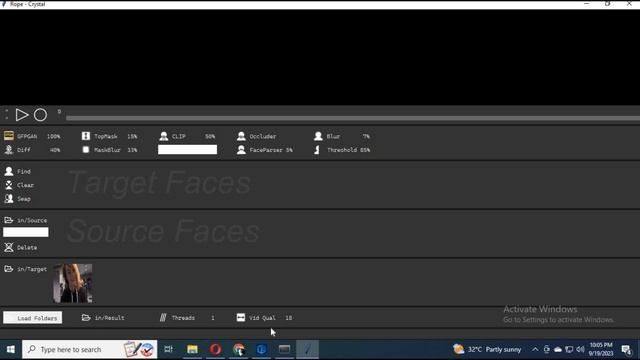
Task: Toggle the CLIP icon
Action: [x=164, y=136]
